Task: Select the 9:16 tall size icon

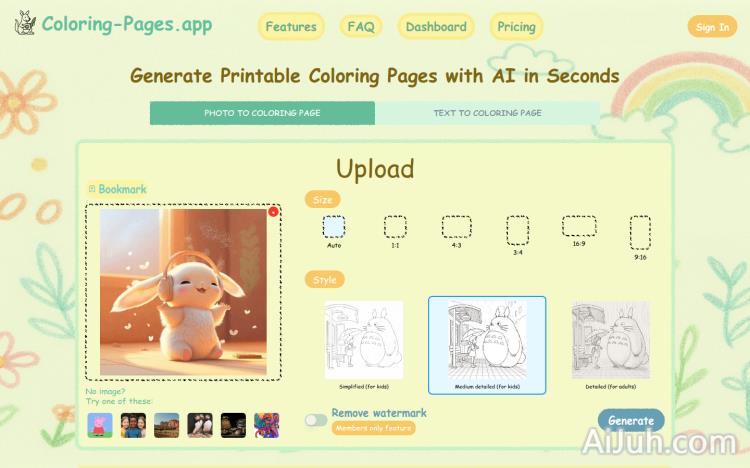Action: click(x=640, y=233)
